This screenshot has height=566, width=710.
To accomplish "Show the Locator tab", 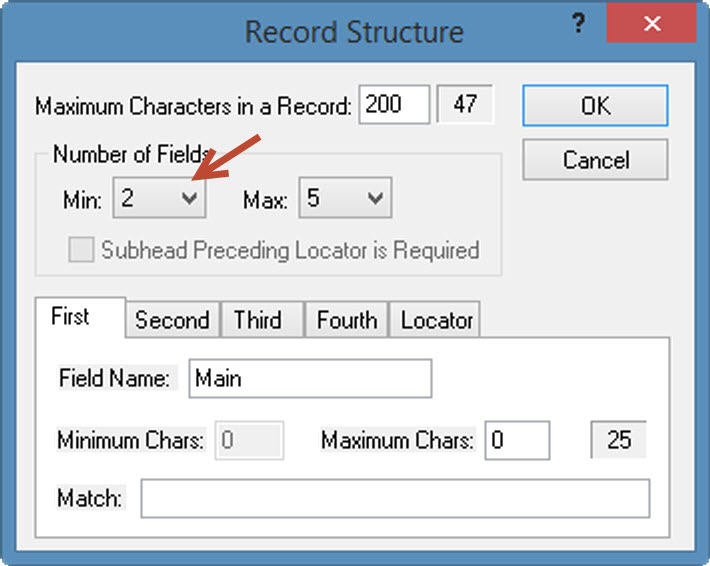I will (x=436, y=320).
